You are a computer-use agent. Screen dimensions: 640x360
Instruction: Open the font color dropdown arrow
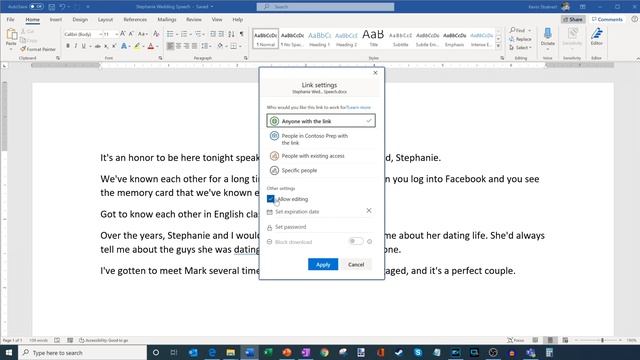point(157,47)
